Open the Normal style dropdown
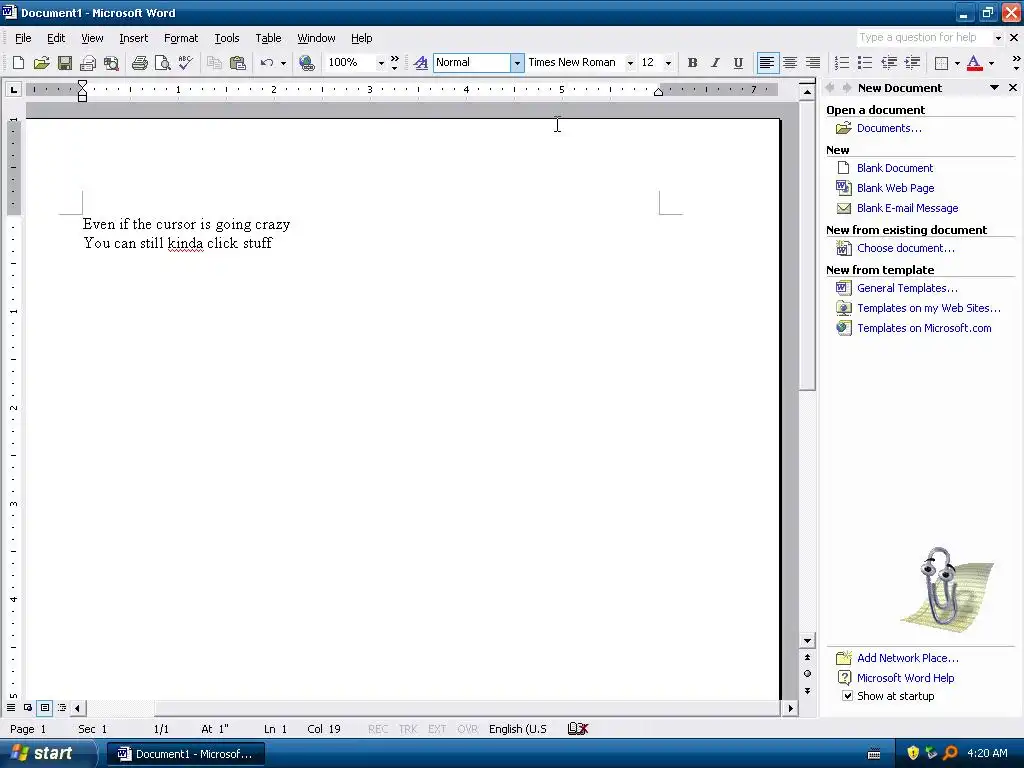Image resolution: width=1024 pixels, height=768 pixels. pyautogui.click(x=517, y=63)
